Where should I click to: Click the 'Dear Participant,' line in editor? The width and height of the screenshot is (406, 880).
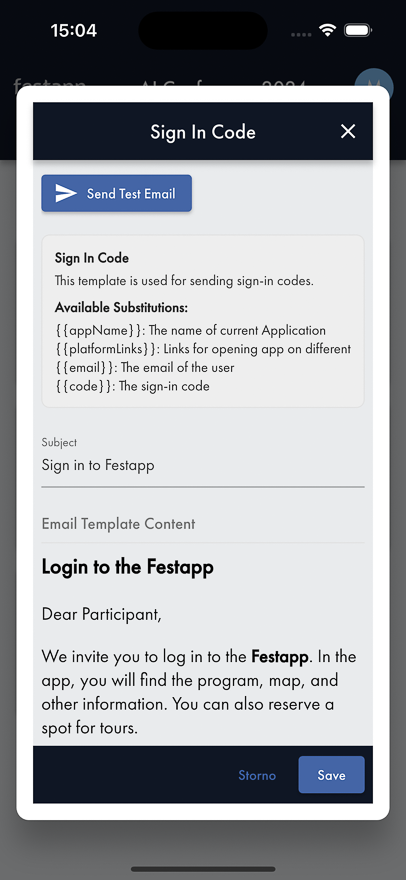(x=102, y=615)
